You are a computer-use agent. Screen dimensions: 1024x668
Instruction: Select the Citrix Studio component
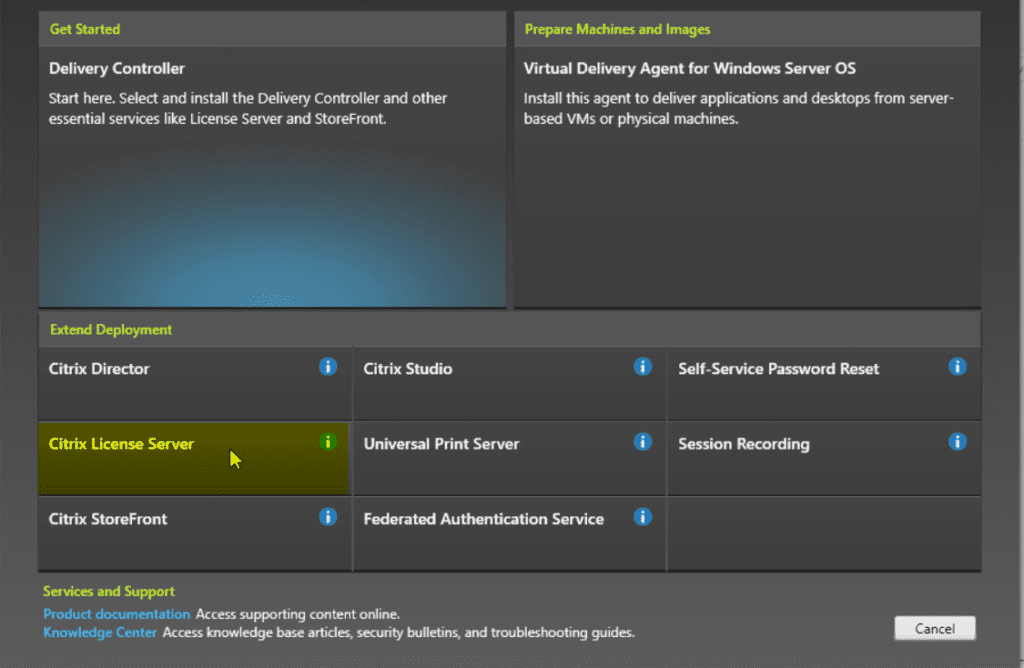(x=460, y=383)
